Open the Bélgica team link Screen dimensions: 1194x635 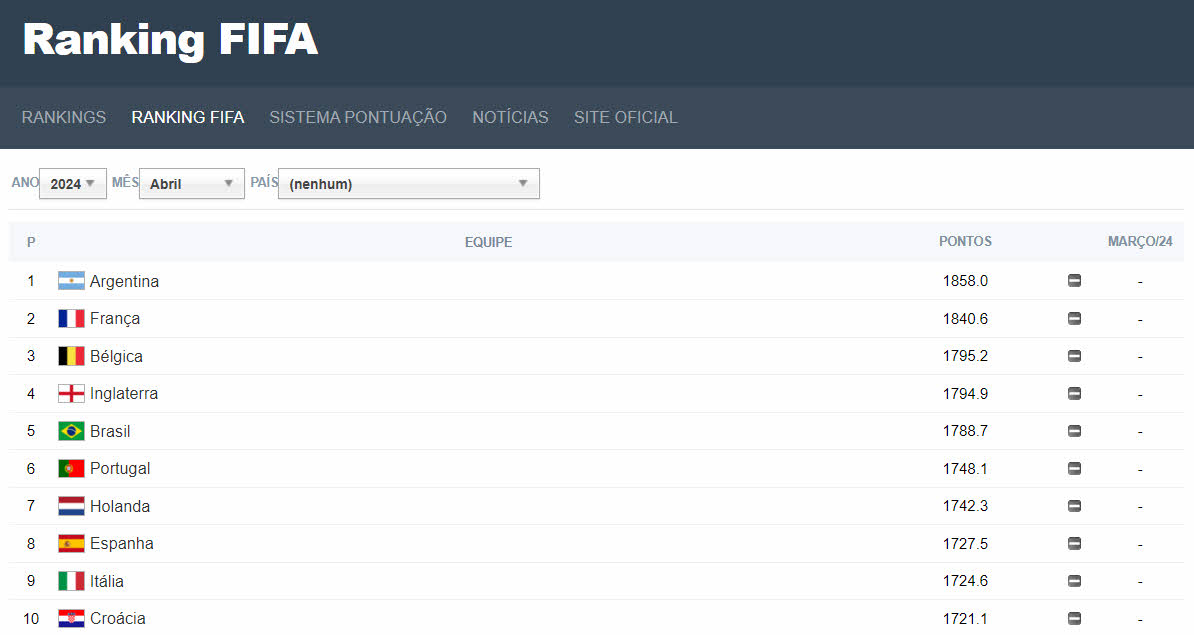(117, 356)
